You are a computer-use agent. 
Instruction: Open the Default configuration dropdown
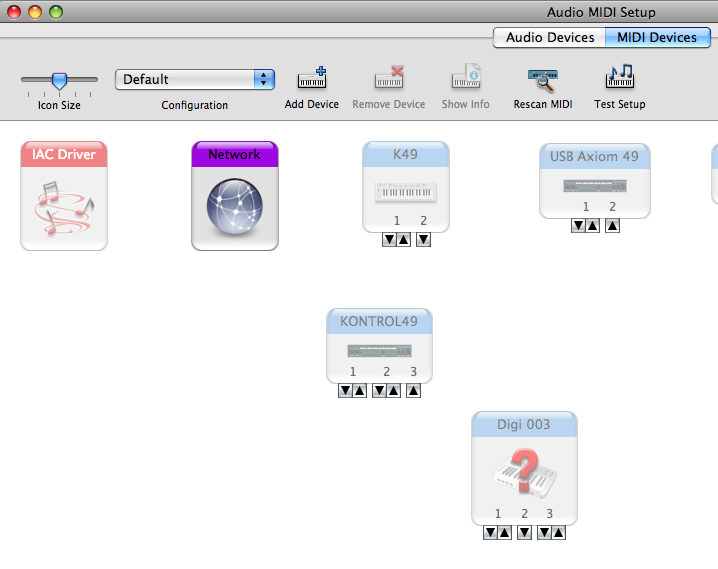(x=195, y=80)
